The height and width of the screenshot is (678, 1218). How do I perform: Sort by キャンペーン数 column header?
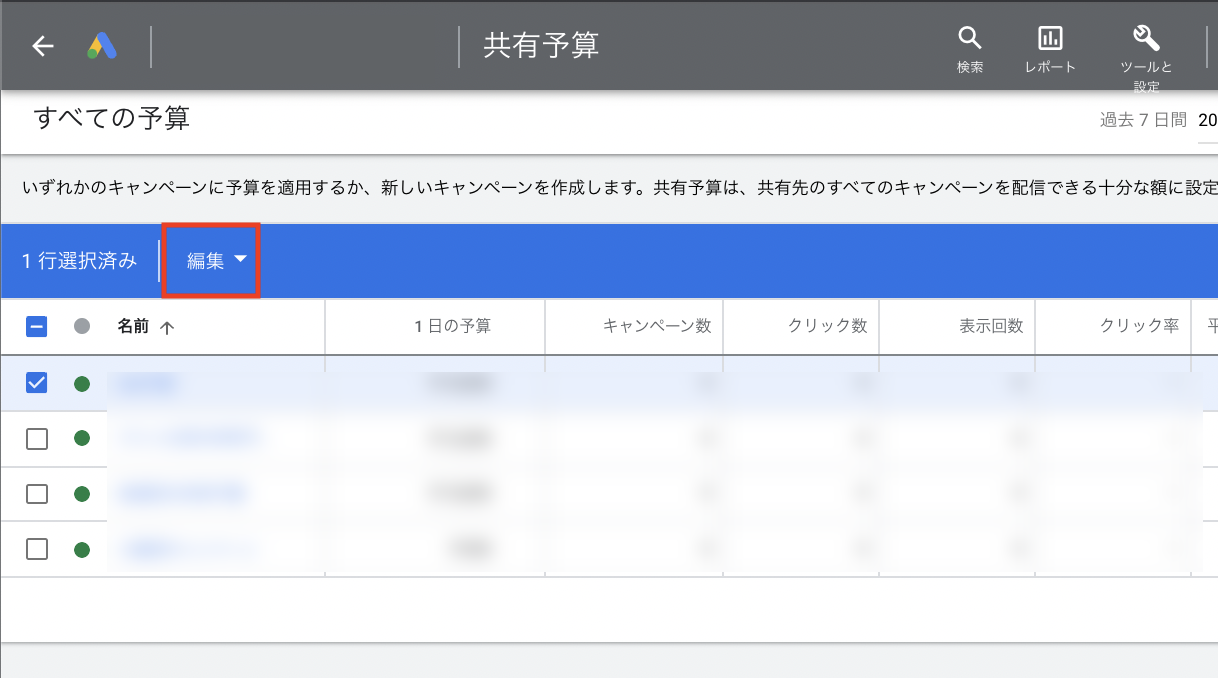(x=657, y=326)
